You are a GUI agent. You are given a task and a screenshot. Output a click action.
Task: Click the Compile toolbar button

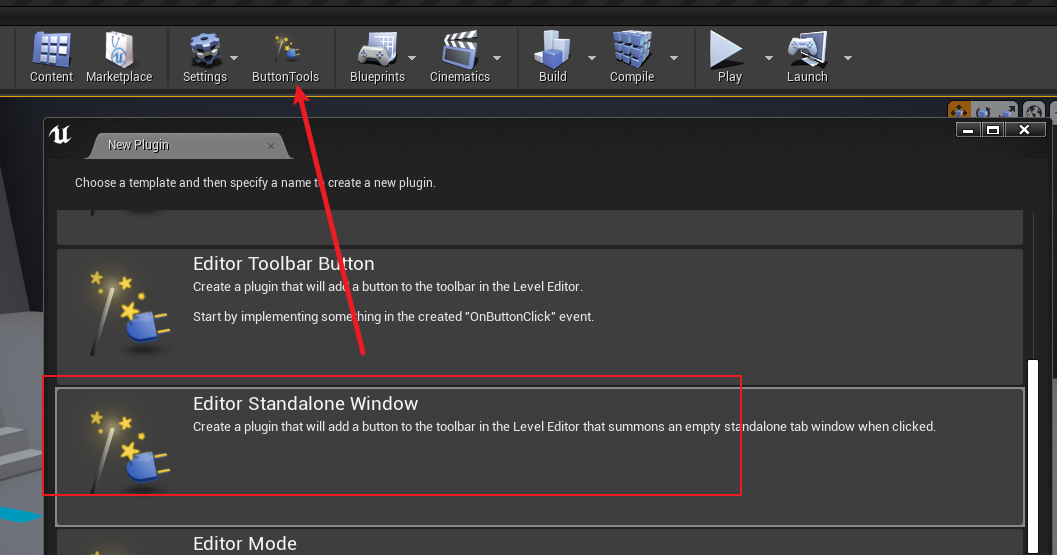pos(632,58)
